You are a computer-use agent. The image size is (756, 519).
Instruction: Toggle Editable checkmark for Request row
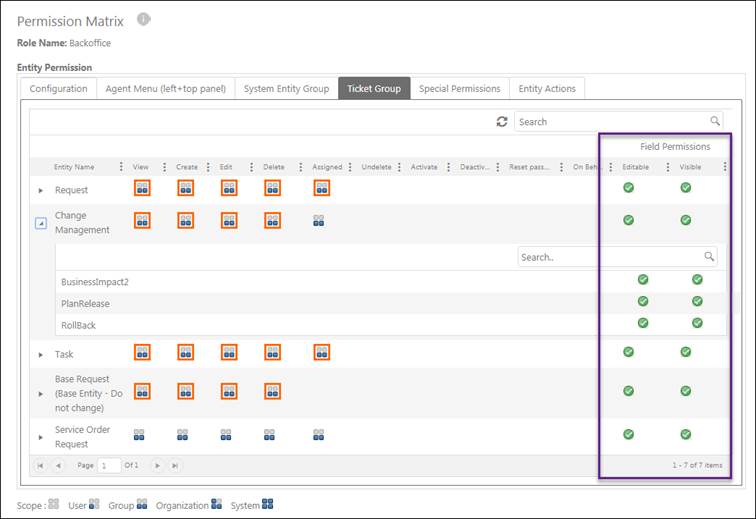(x=628, y=187)
